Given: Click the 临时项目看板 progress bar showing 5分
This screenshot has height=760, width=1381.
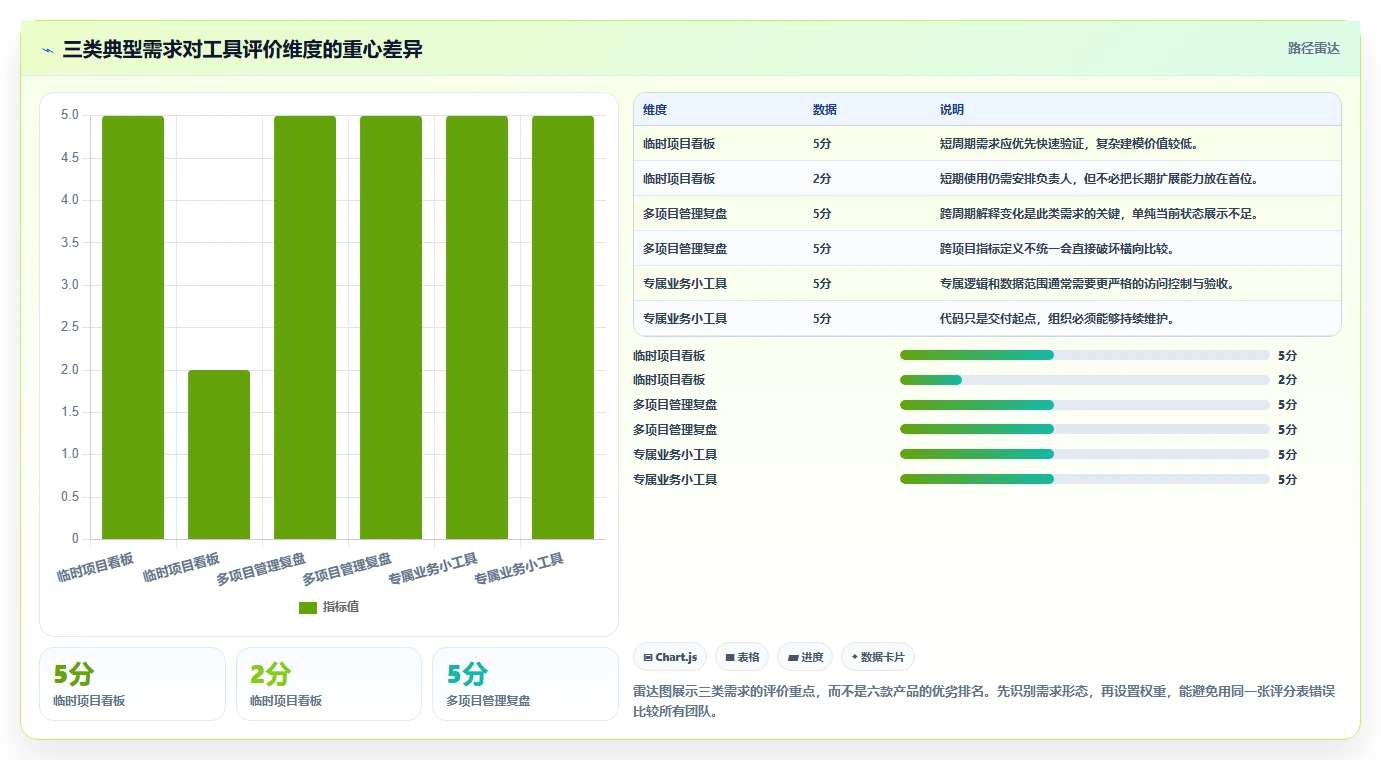Looking at the screenshot, I should click(x=1085, y=355).
